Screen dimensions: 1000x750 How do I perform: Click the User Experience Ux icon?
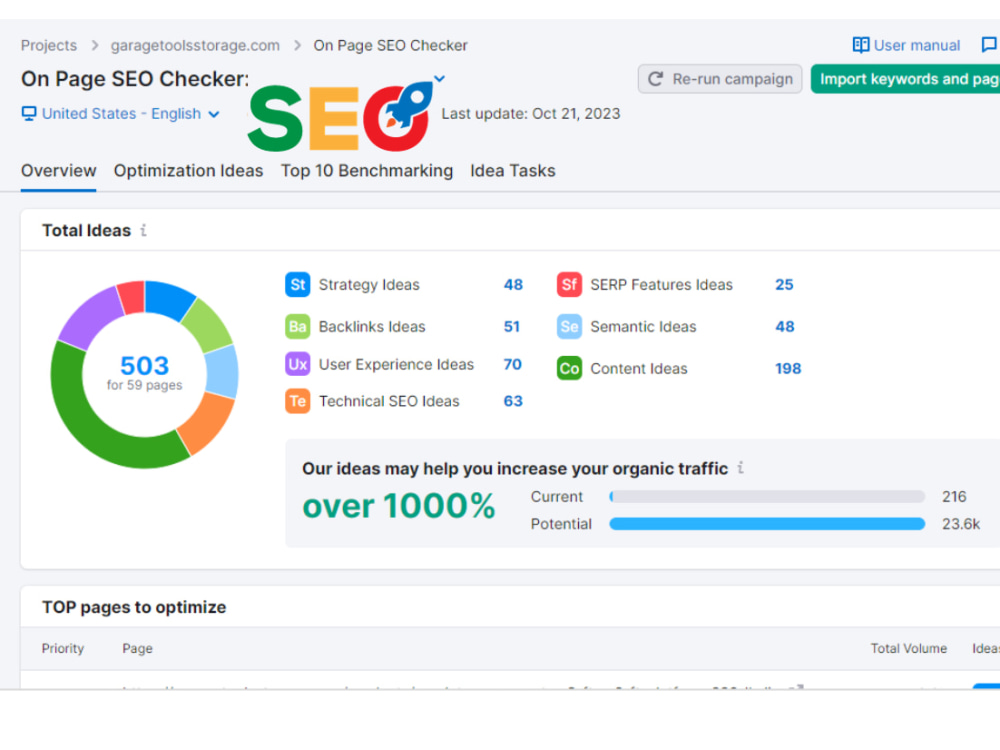pos(297,364)
